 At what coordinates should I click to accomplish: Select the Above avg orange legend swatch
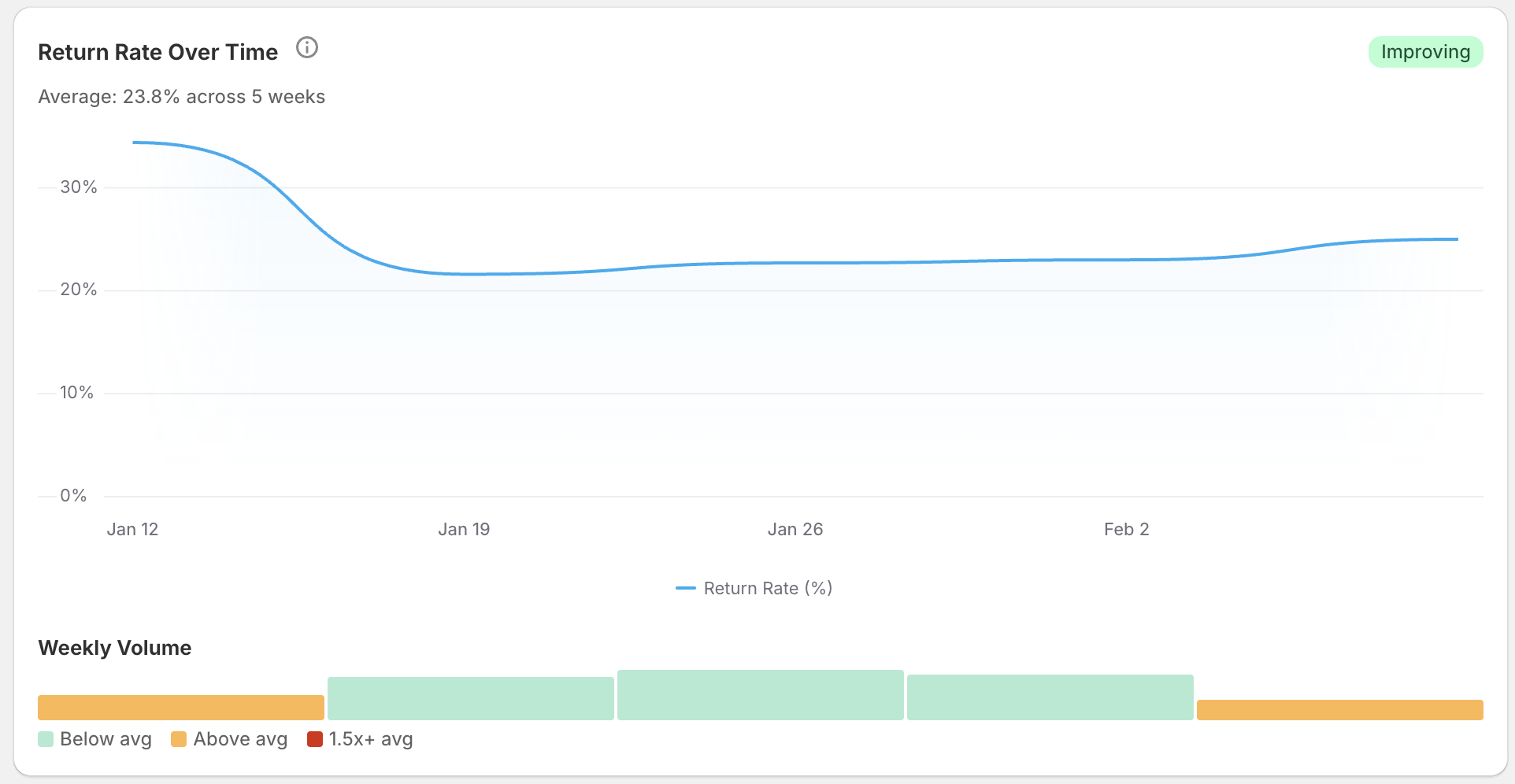179,739
